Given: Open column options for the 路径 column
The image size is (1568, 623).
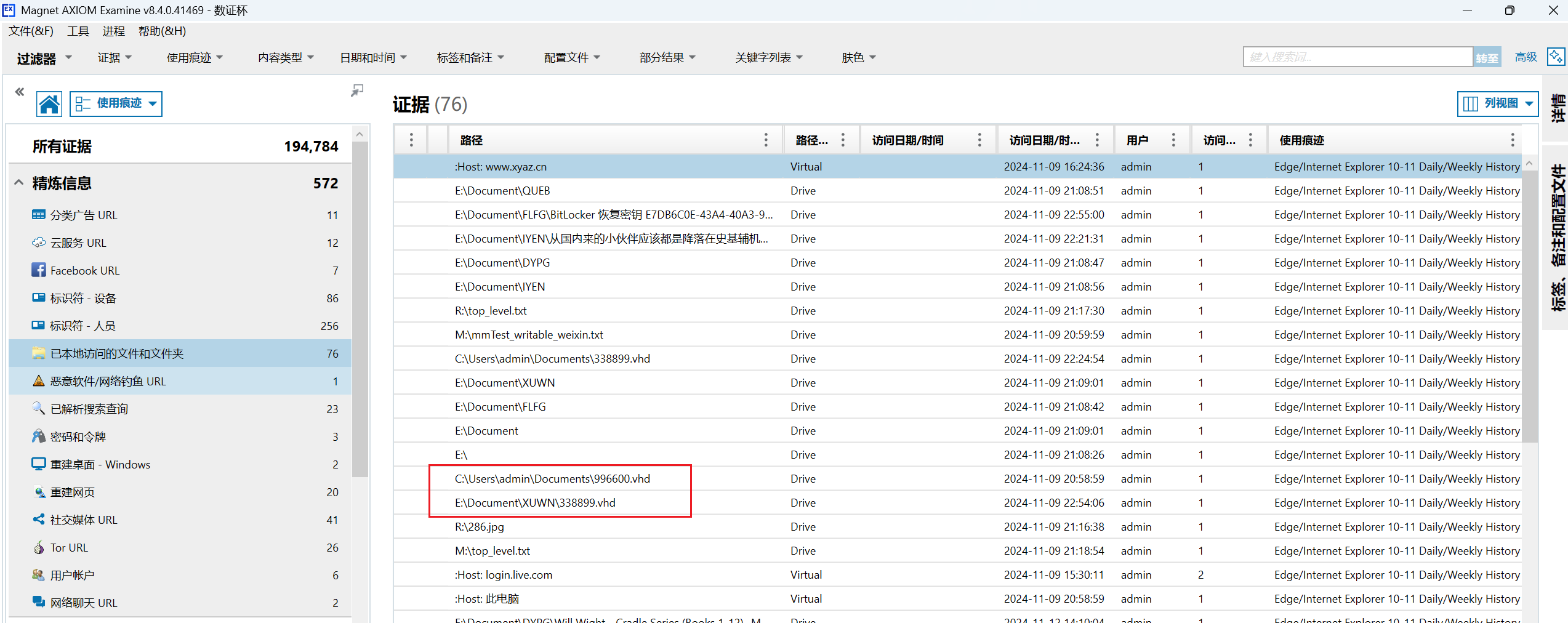Looking at the screenshot, I should (766, 140).
